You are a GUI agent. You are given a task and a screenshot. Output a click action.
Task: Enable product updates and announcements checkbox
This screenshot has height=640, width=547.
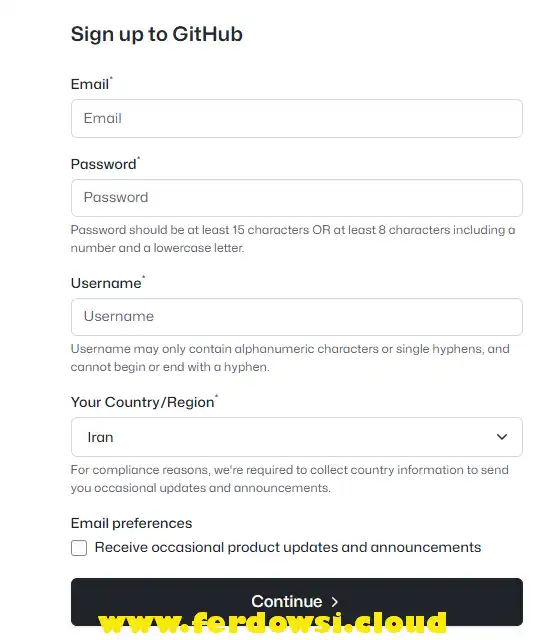pyautogui.click(x=79, y=548)
